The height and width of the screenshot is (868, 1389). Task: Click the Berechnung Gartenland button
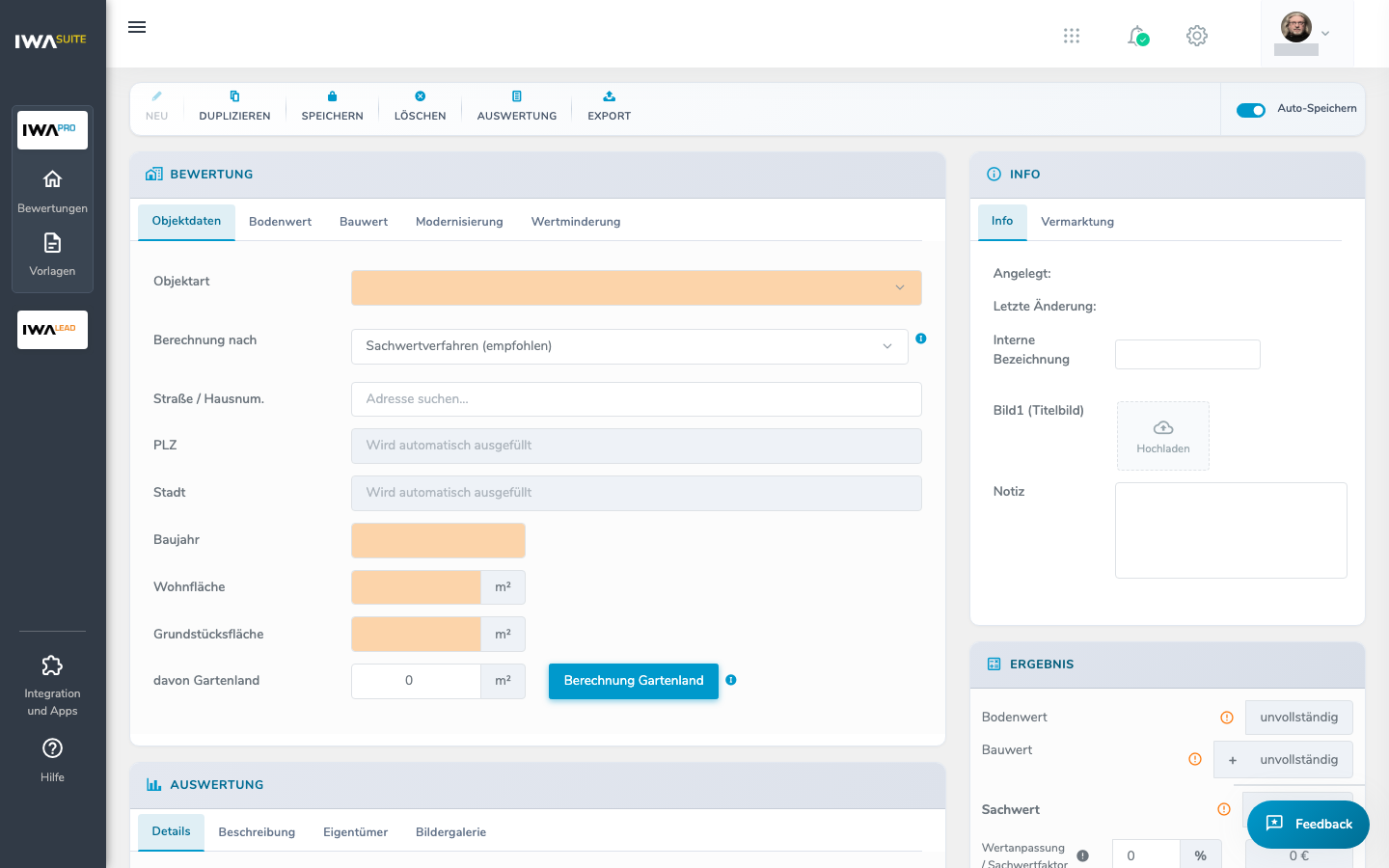point(634,681)
